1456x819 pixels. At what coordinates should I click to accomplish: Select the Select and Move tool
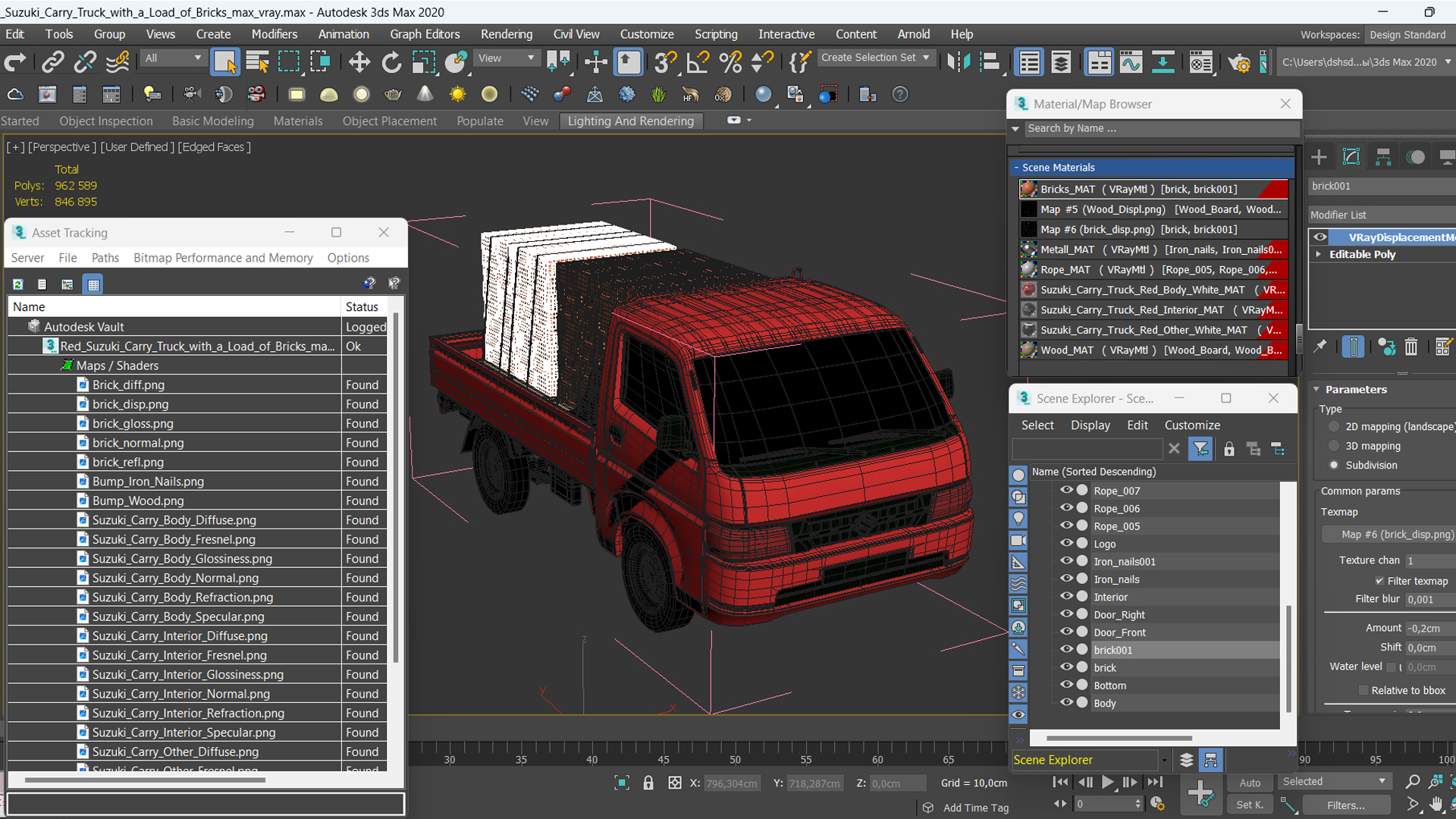click(359, 62)
